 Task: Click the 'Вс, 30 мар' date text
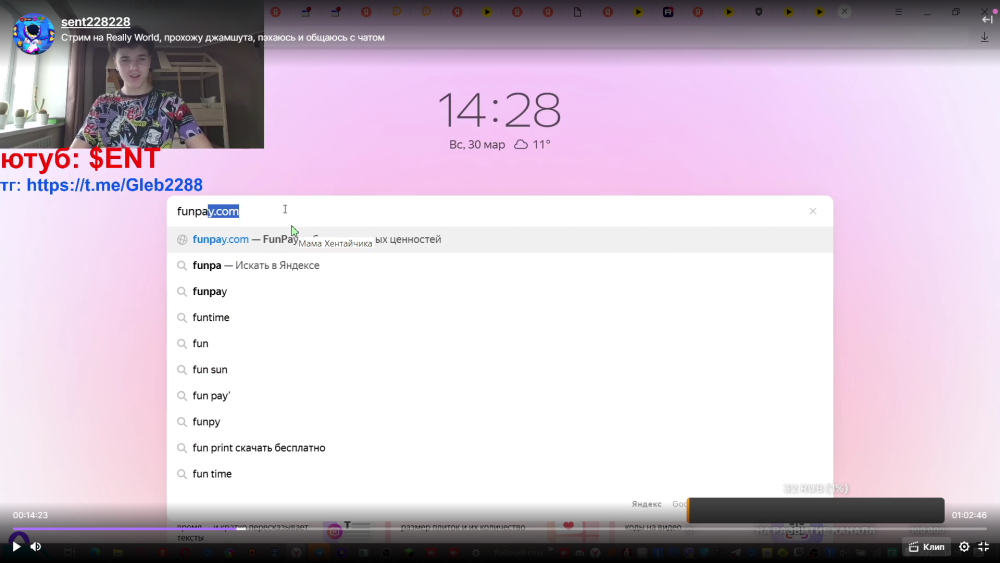477,145
